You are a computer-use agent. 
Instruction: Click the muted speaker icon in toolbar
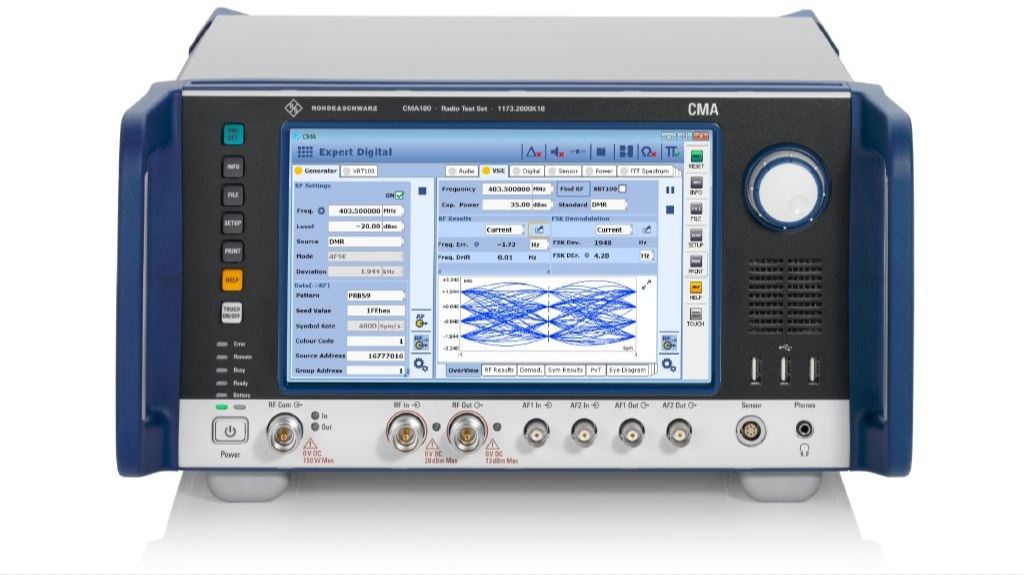559,152
